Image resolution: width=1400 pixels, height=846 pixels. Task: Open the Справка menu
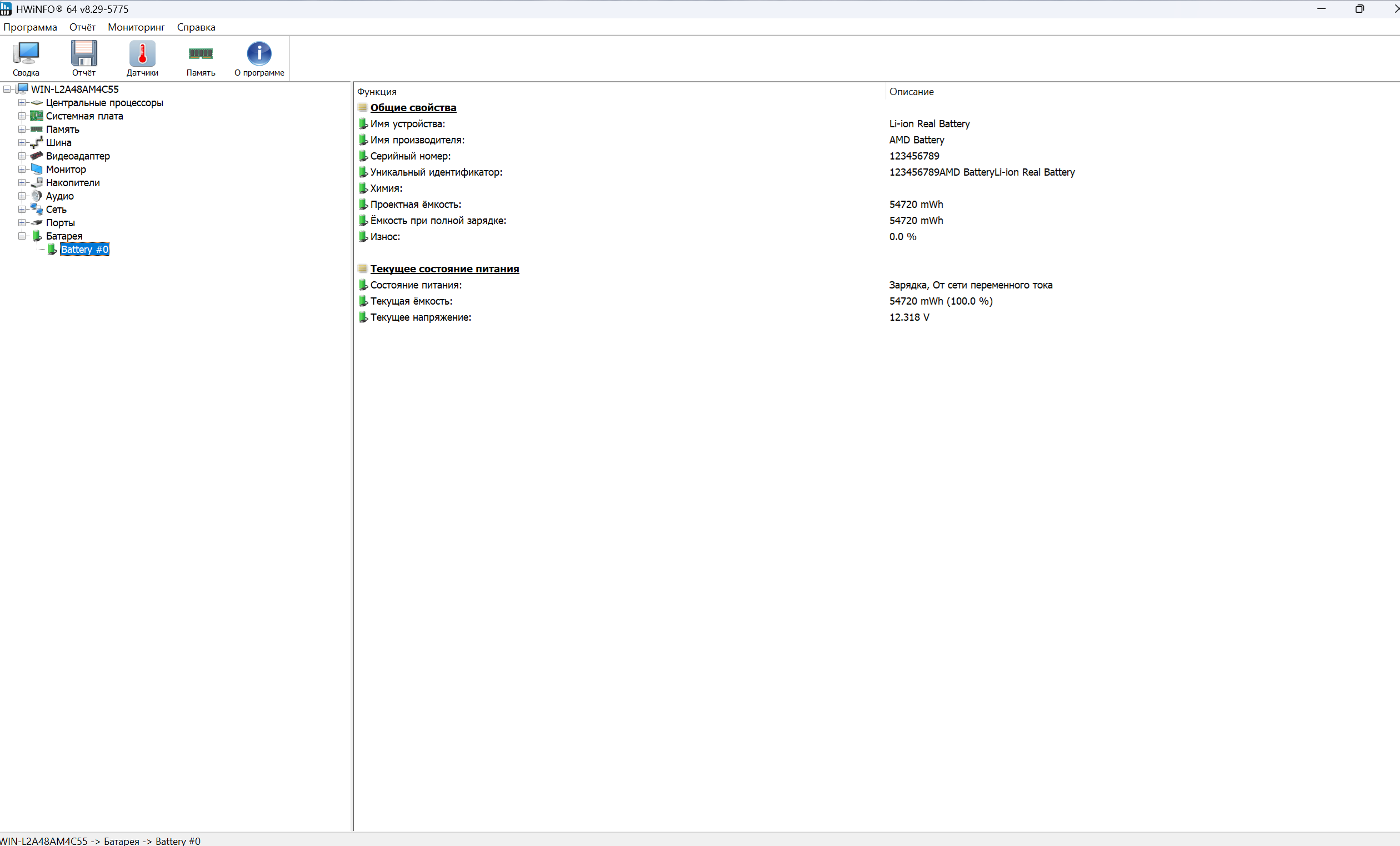click(x=196, y=27)
